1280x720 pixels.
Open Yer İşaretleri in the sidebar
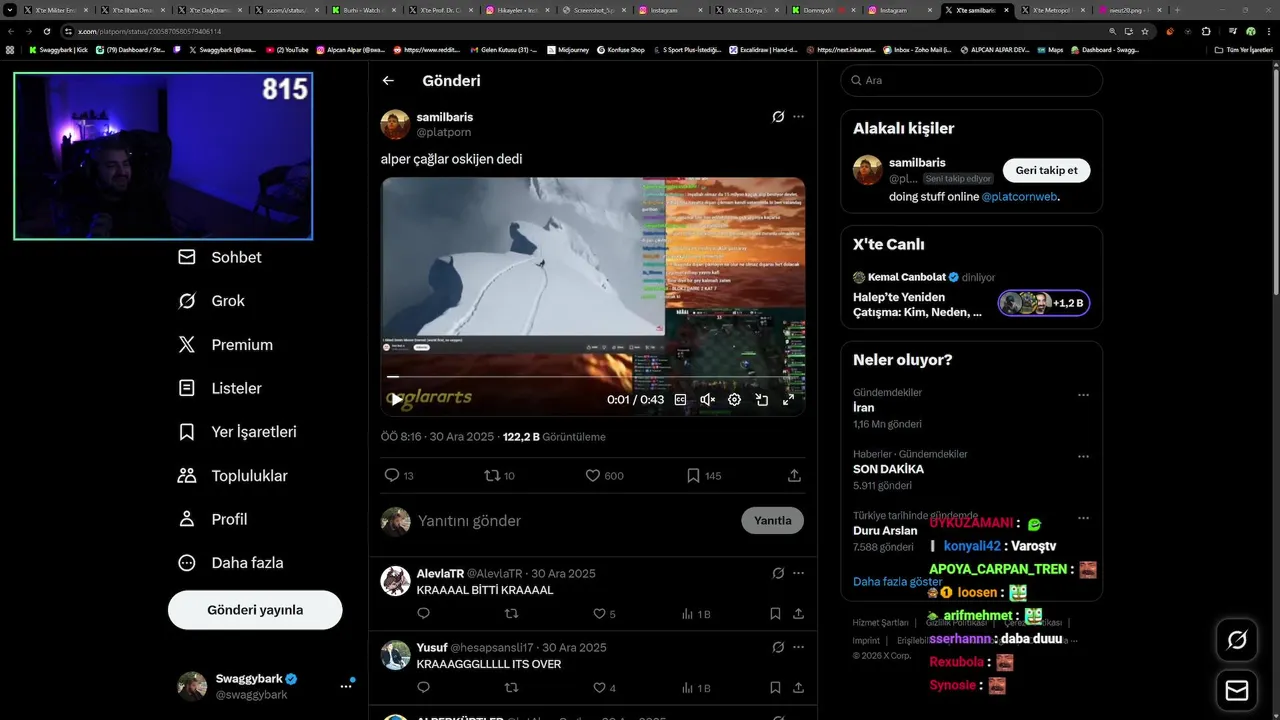[237, 432]
